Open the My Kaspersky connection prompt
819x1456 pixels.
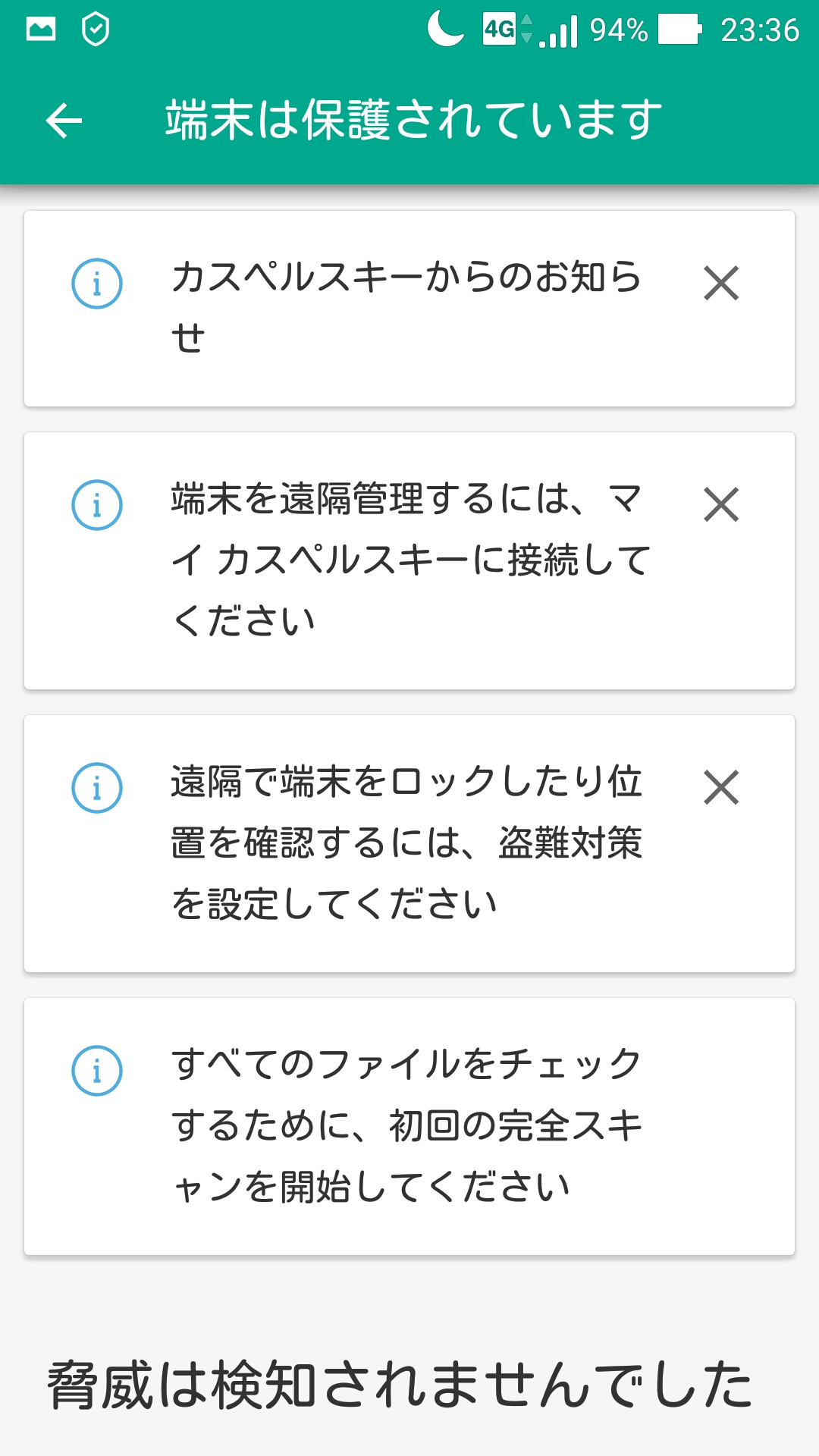409,560
